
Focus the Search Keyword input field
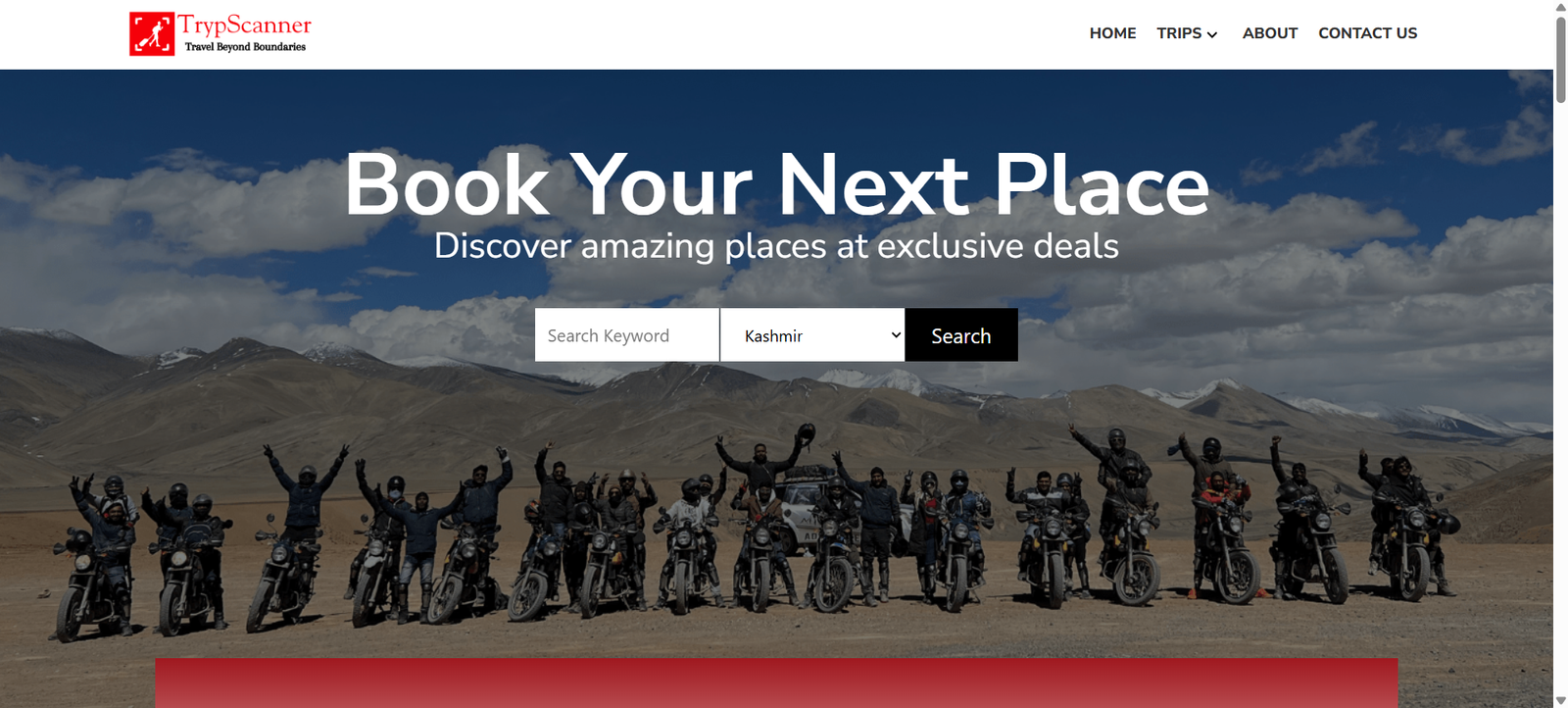627,335
